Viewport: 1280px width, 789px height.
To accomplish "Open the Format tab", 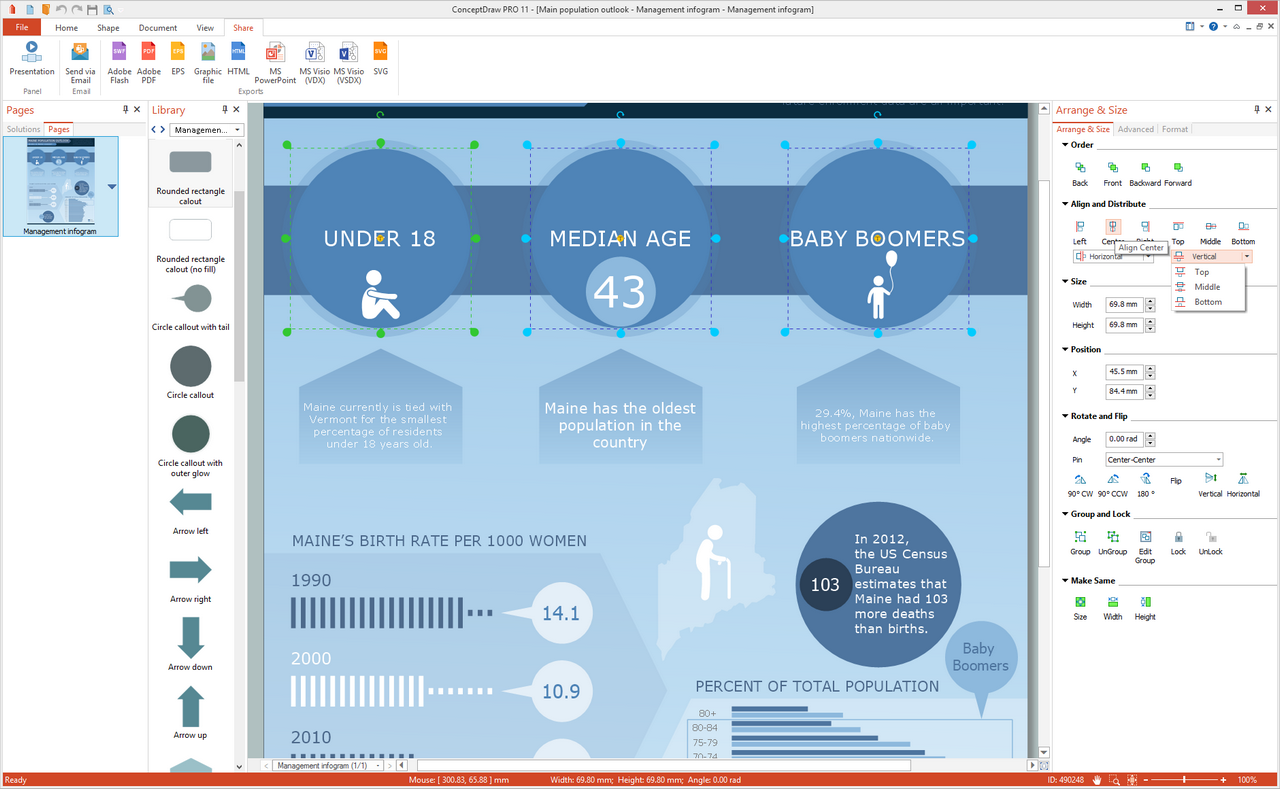I will (1175, 129).
